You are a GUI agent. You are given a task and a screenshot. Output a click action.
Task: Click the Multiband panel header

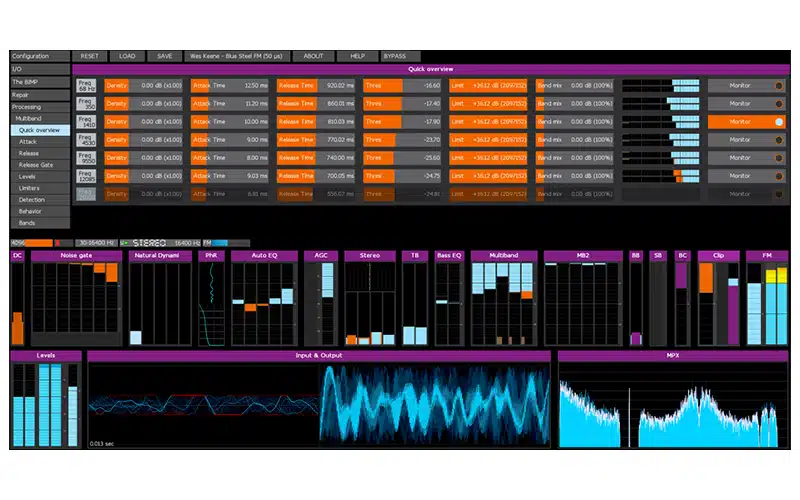click(x=504, y=256)
